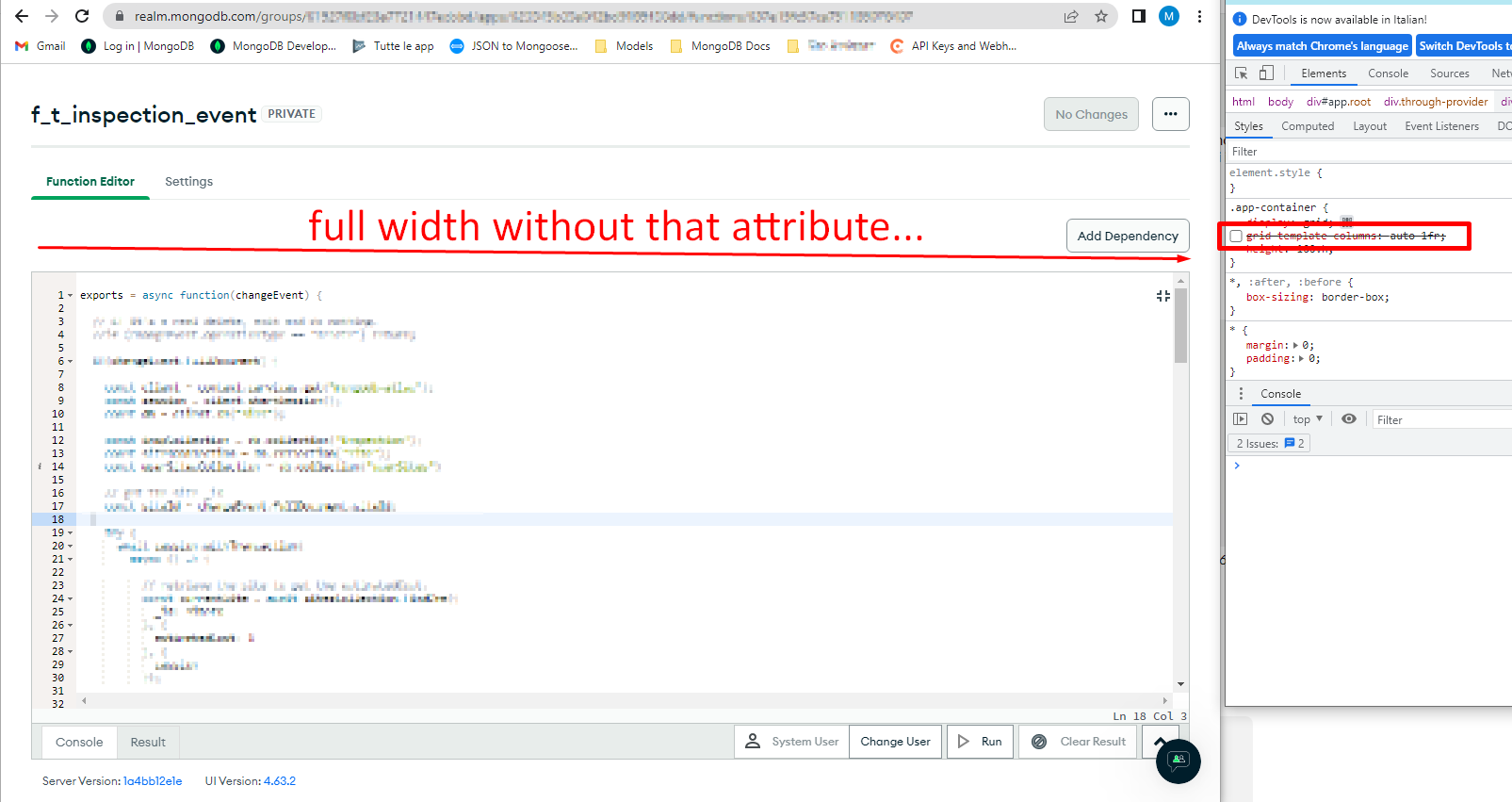The image size is (1512, 802).
Task: Click the element inspector picker icon
Action: (1242, 73)
